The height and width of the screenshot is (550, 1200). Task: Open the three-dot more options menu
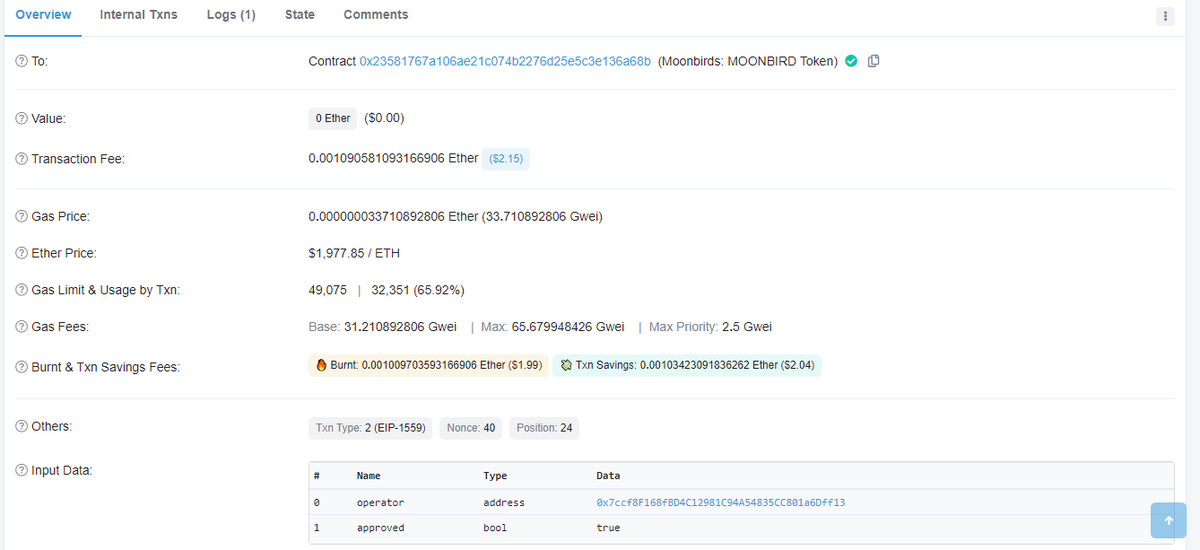tap(1165, 16)
